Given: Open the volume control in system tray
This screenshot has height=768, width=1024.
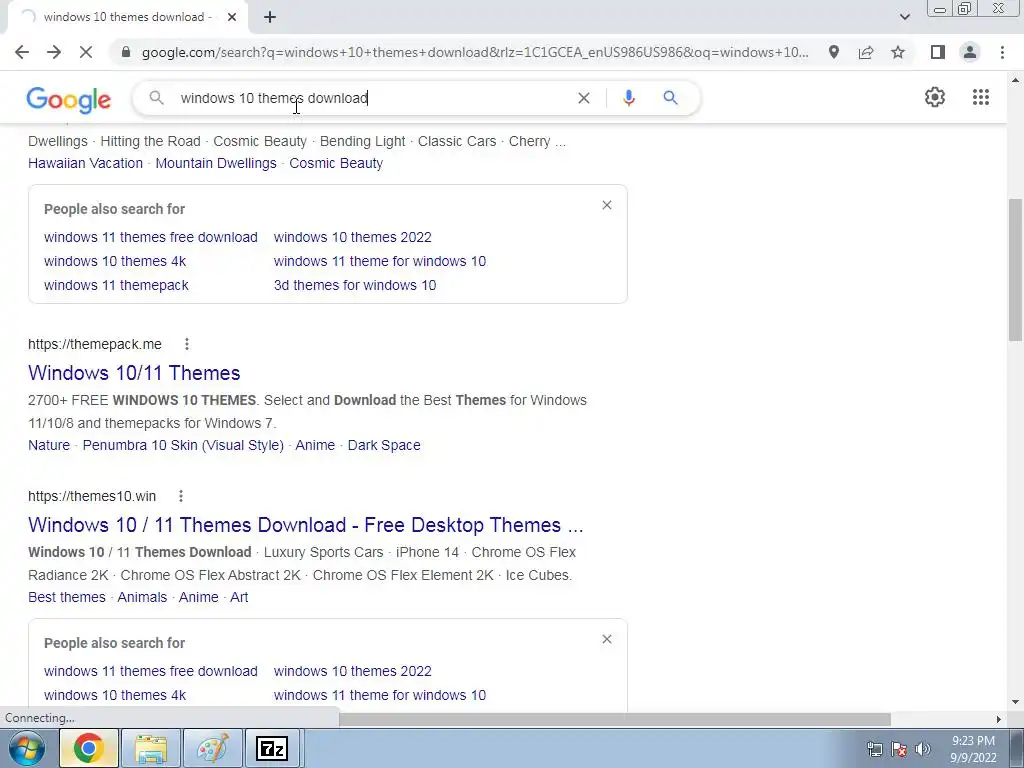Looking at the screenshot, I should click(x=923, y=749).
